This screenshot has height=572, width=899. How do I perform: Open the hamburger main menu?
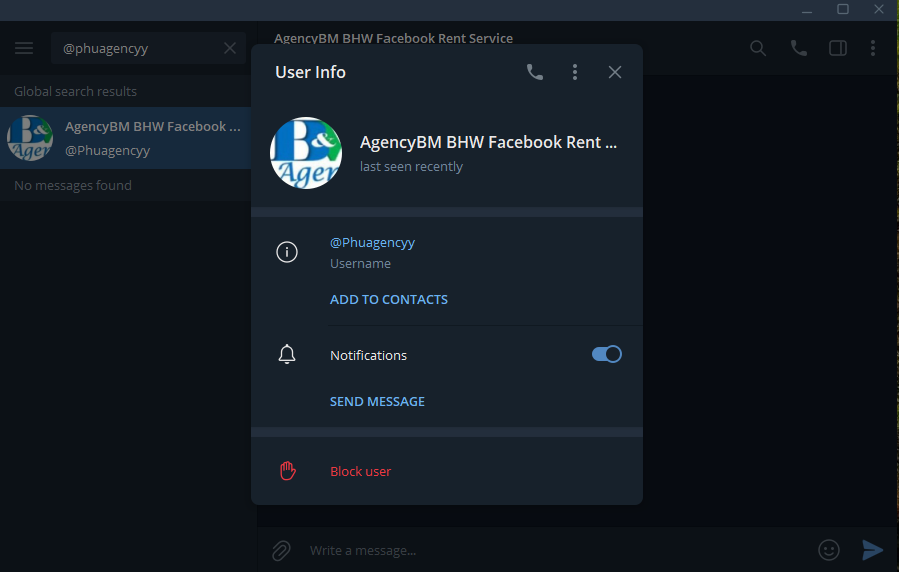coord(24,48)
